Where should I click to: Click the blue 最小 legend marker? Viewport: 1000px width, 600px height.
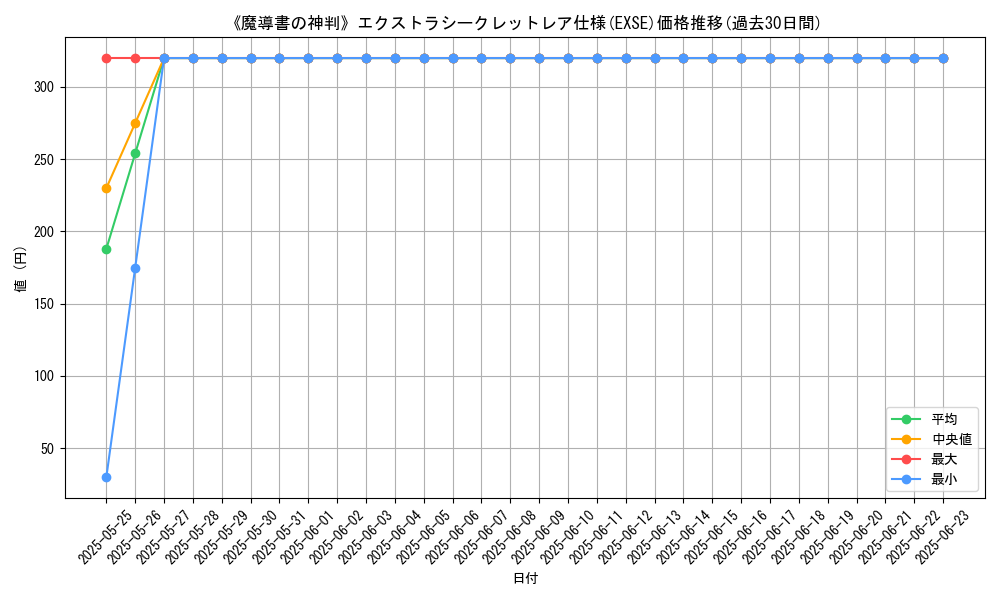(906, 479)
